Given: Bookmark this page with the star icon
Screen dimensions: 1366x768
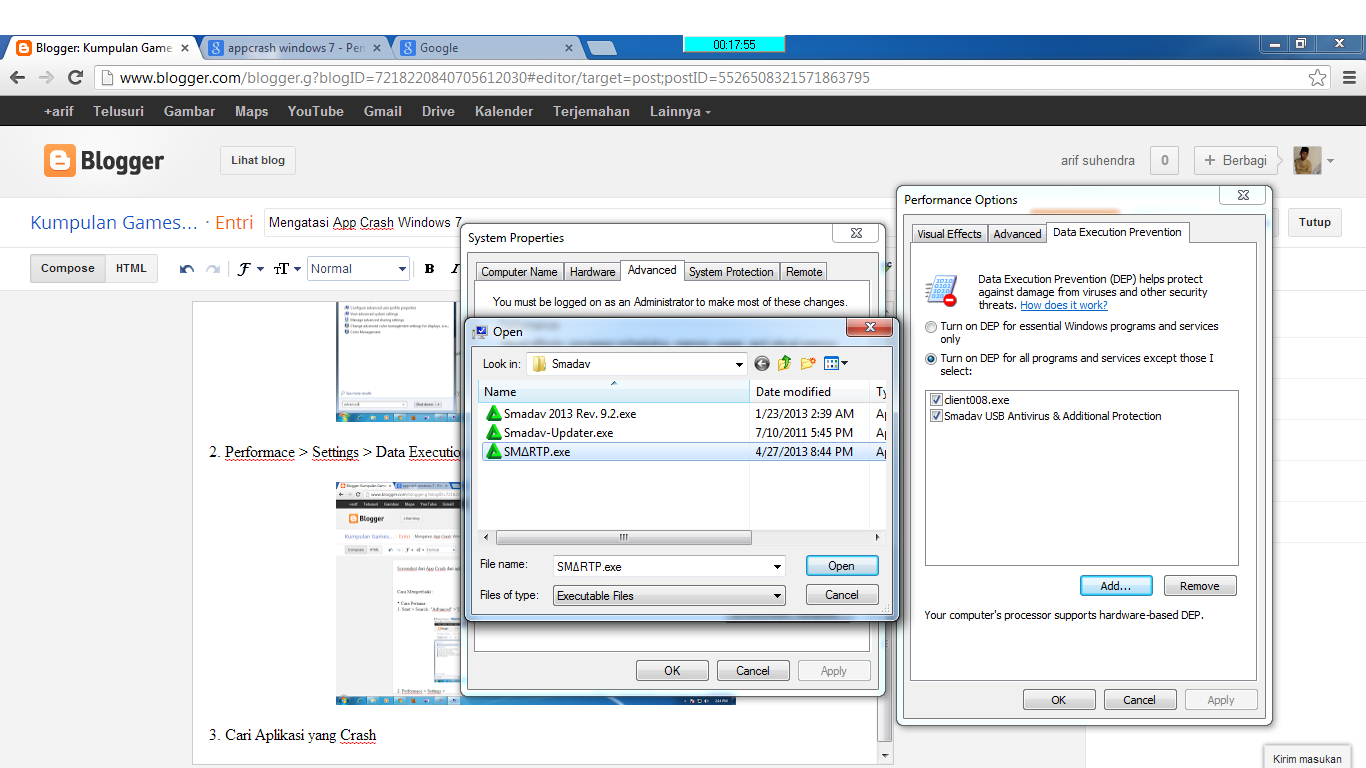Looking at the screenshot, I should coord(1318,77).
